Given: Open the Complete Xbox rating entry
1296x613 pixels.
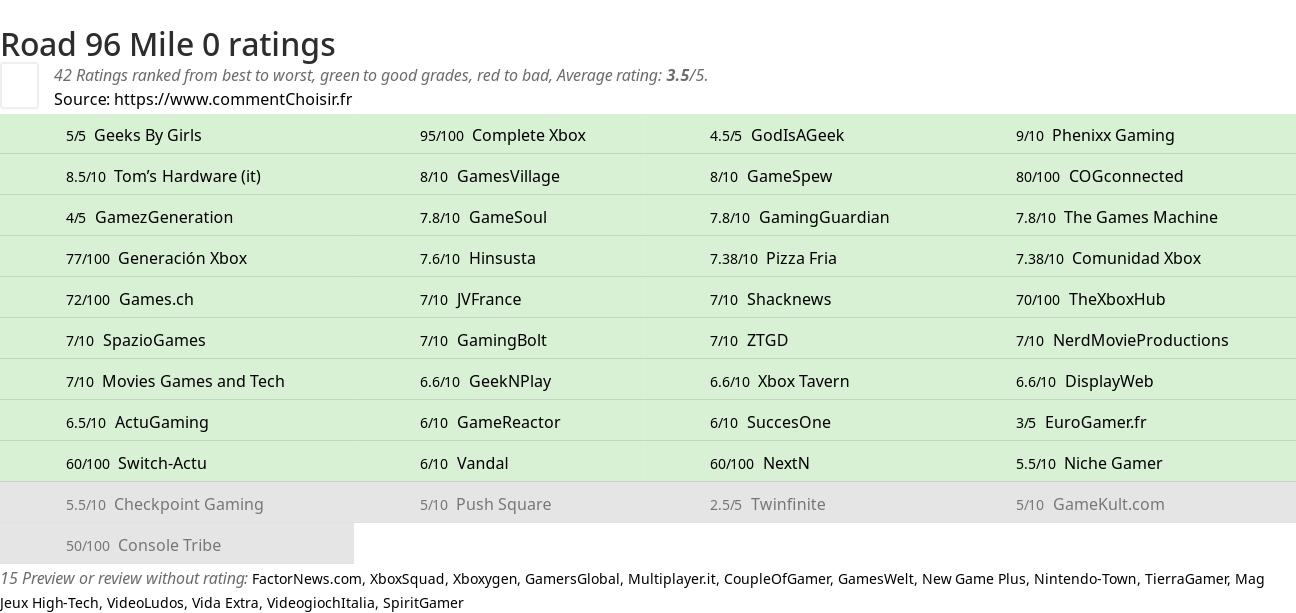Looking at the screenshot, I should (x=529, y=135).
